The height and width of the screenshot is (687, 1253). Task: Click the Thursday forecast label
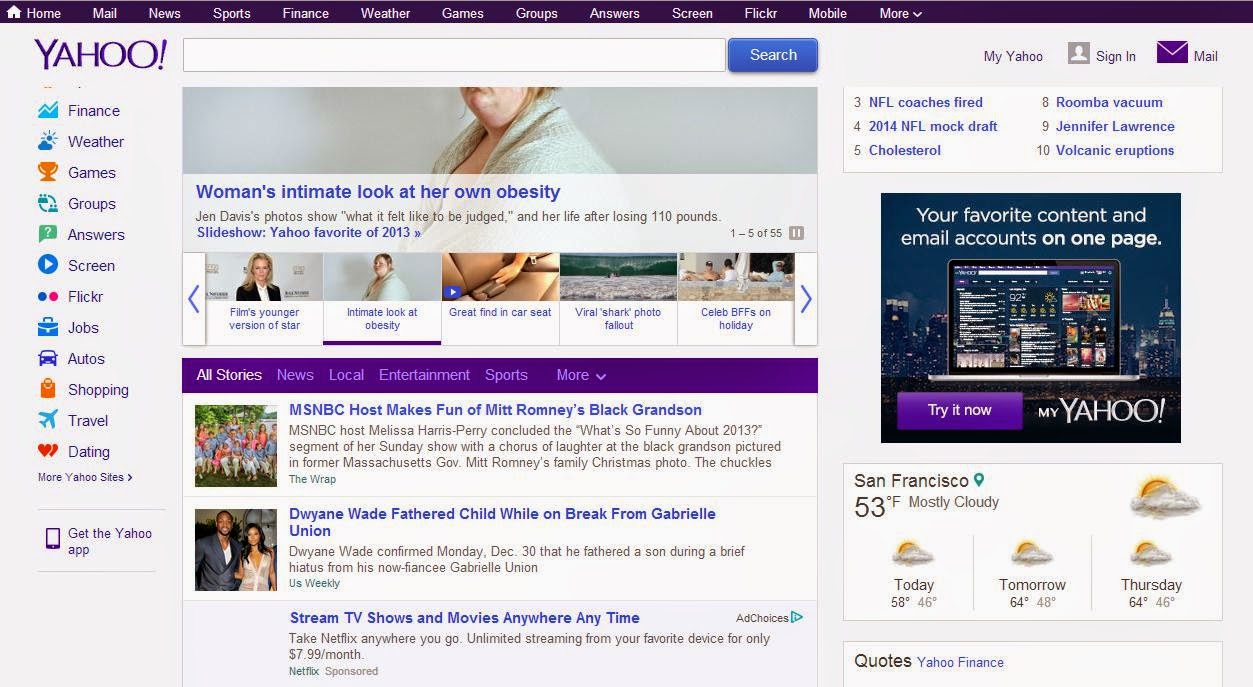coord(1151,585)
